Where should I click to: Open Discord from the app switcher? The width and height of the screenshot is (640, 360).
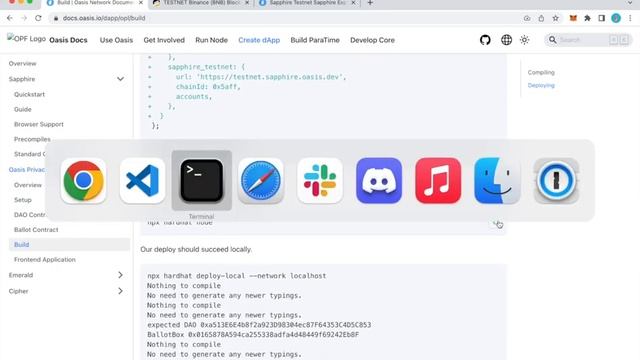click(x=379, y=181)
